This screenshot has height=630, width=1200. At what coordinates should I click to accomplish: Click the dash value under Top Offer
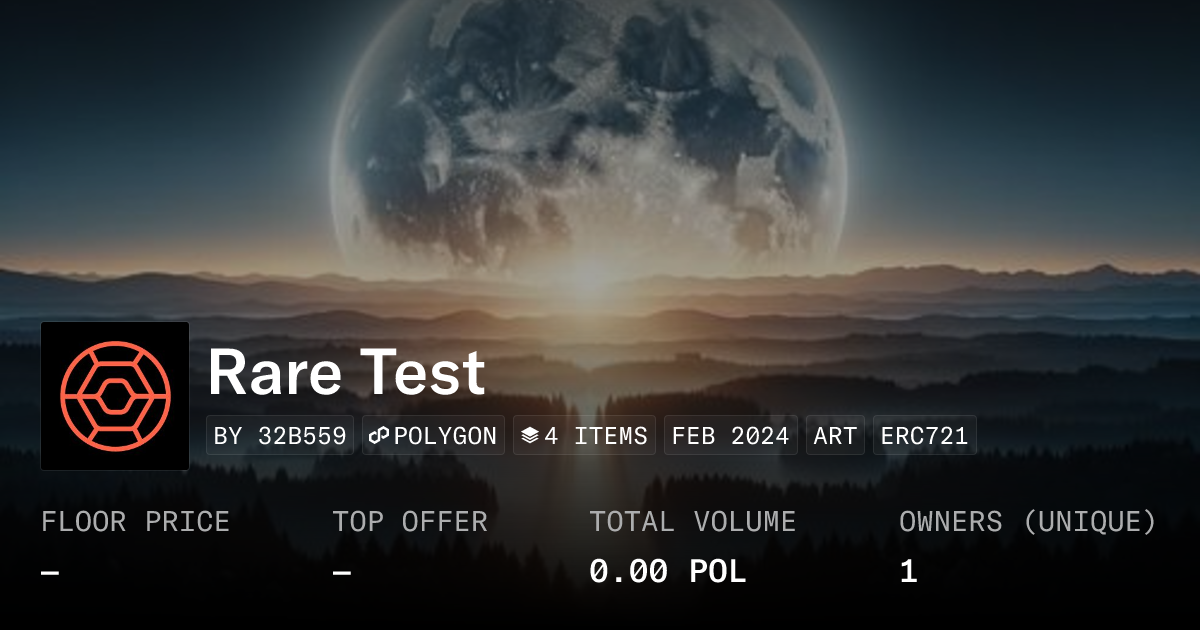[x=342, y=572]
